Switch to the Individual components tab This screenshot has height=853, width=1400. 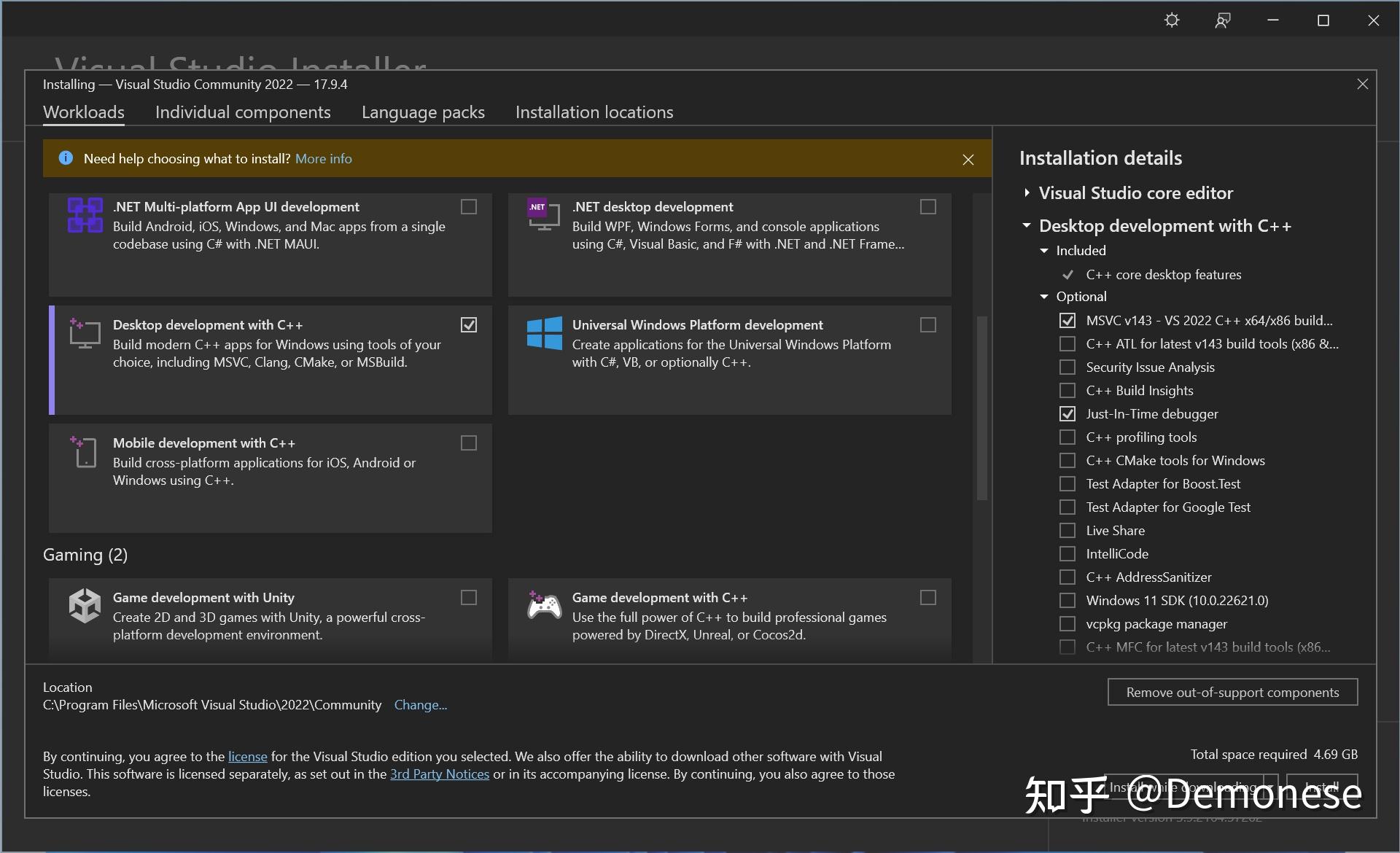pos(242,112)
